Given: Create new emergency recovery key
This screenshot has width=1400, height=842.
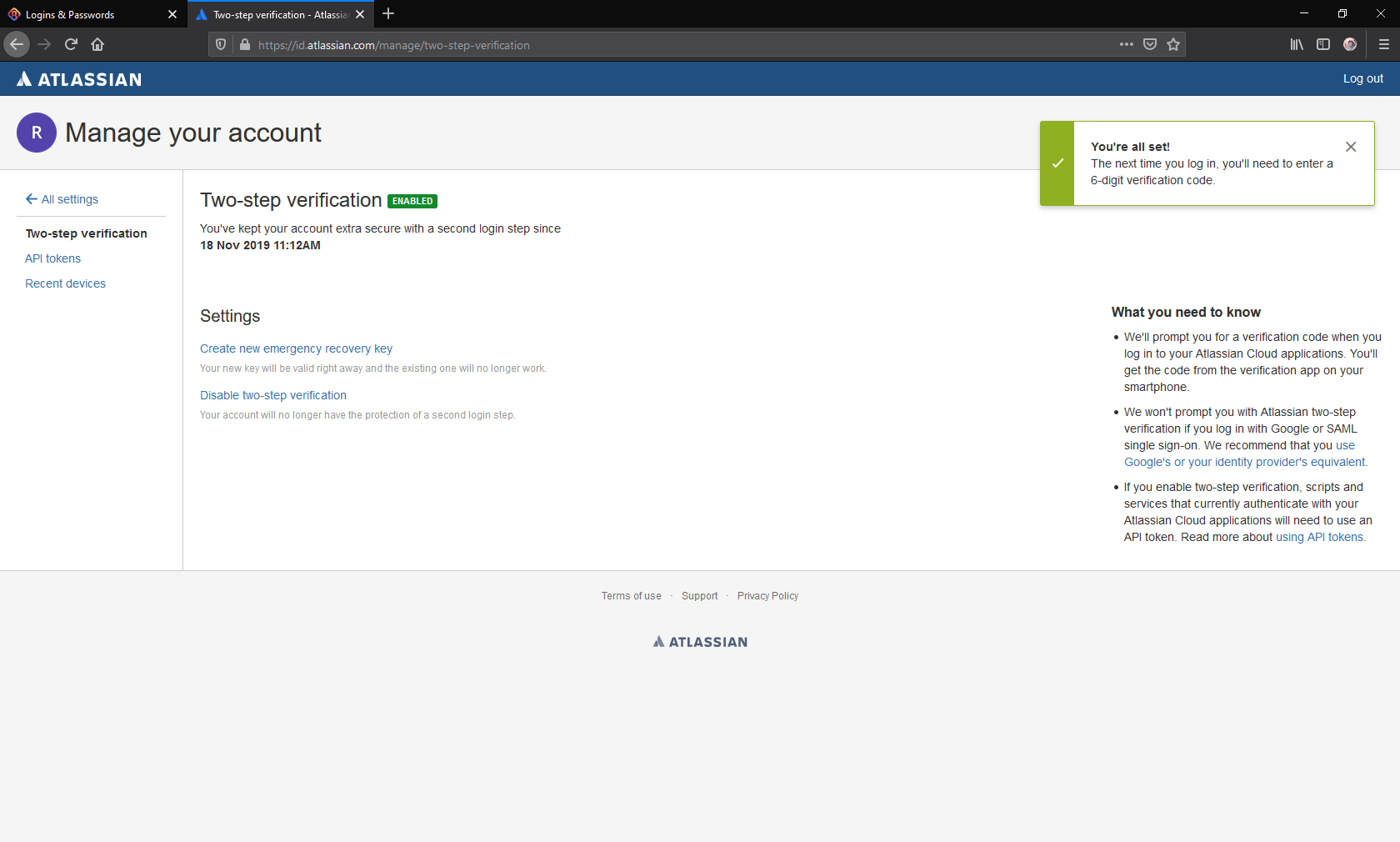Looking at the screenshot, I should 296,348.
